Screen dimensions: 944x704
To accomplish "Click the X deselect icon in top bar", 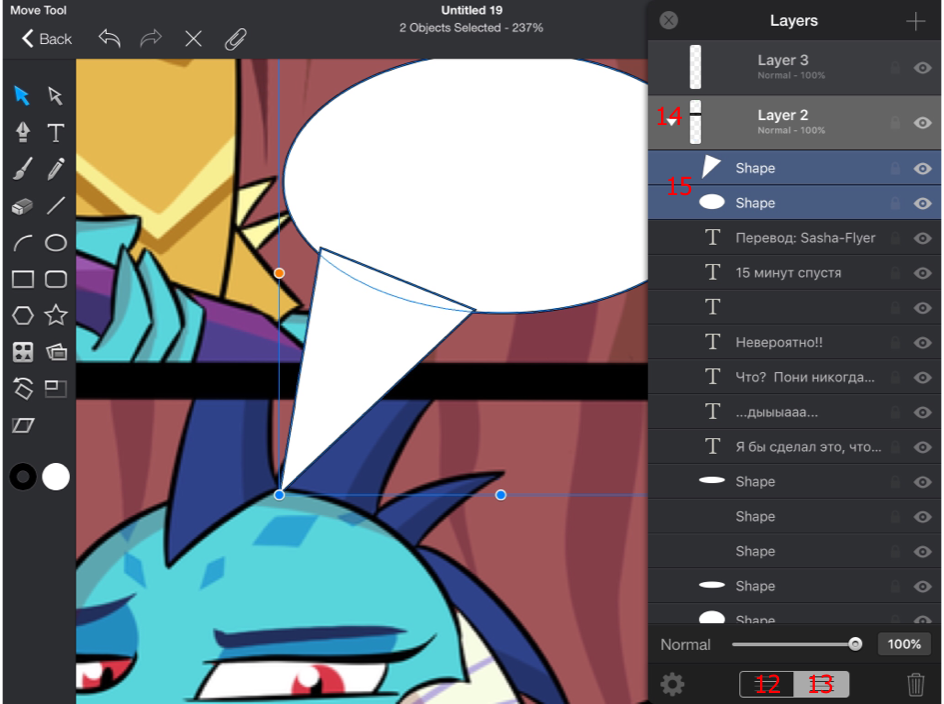I will click(193, 39).
